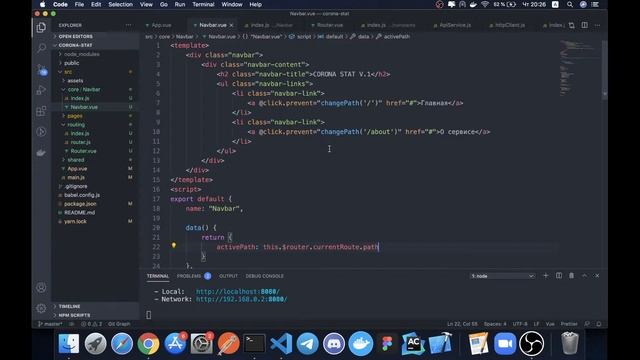Open the Explorer view in activity bar

point(41,27)
